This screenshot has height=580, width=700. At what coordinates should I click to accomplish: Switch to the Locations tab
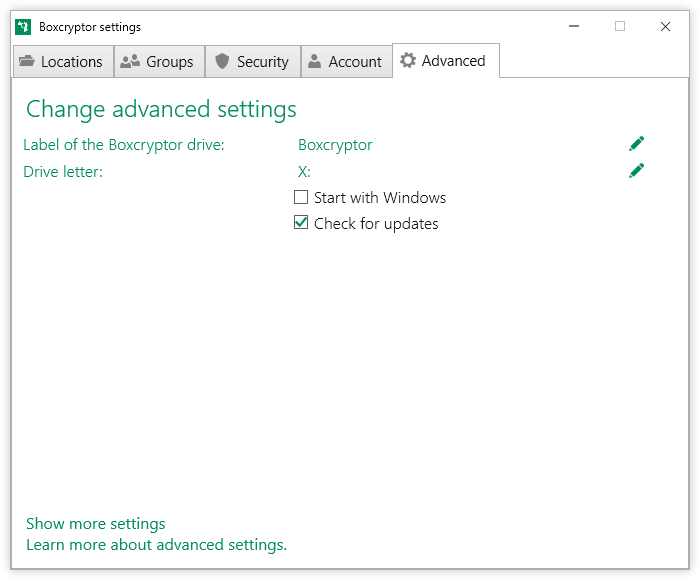pyautogui.click(x=63, y=62)
